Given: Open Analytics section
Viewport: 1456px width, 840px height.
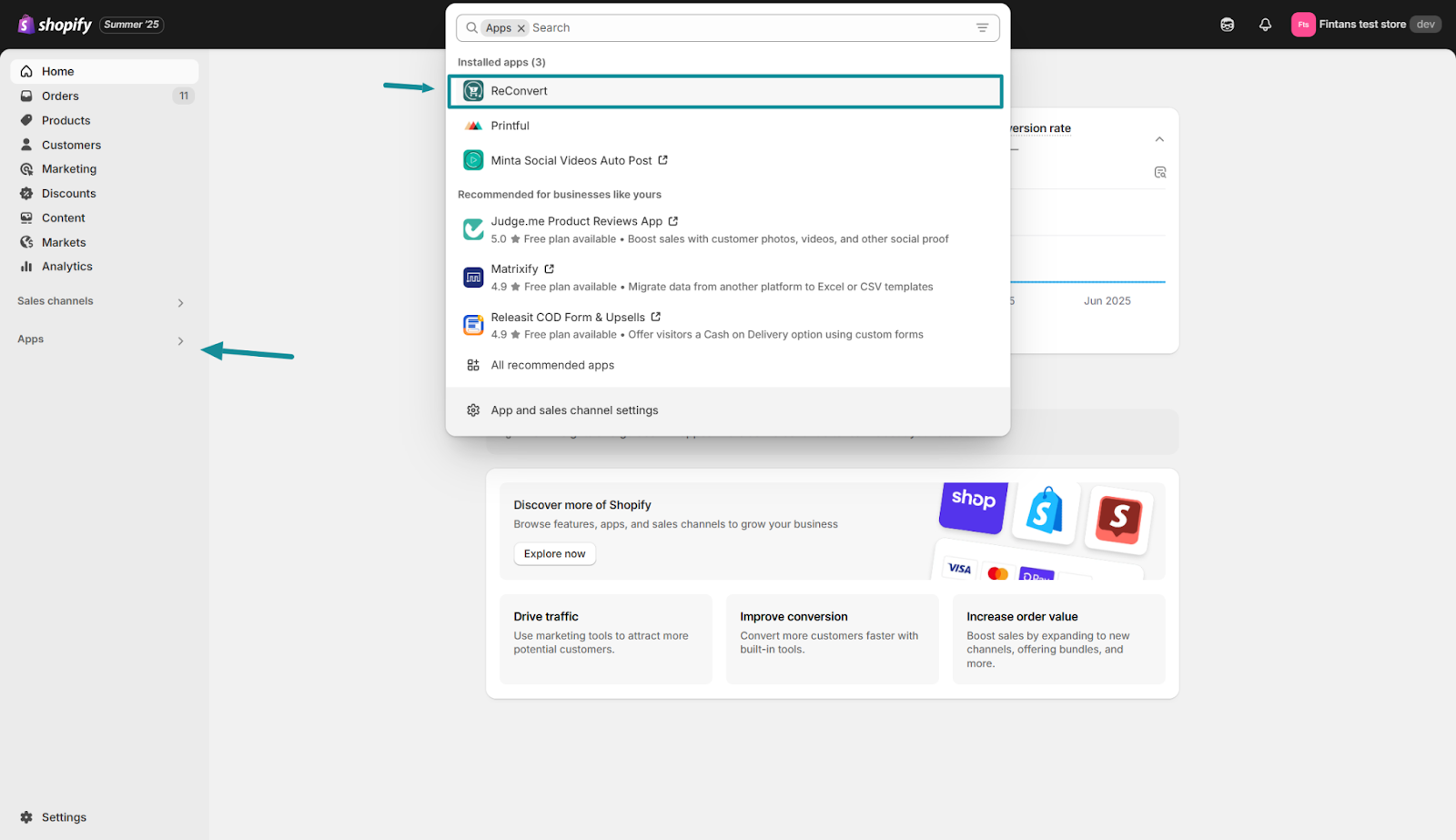Looking at the screenshot, I should coord(105,267).
